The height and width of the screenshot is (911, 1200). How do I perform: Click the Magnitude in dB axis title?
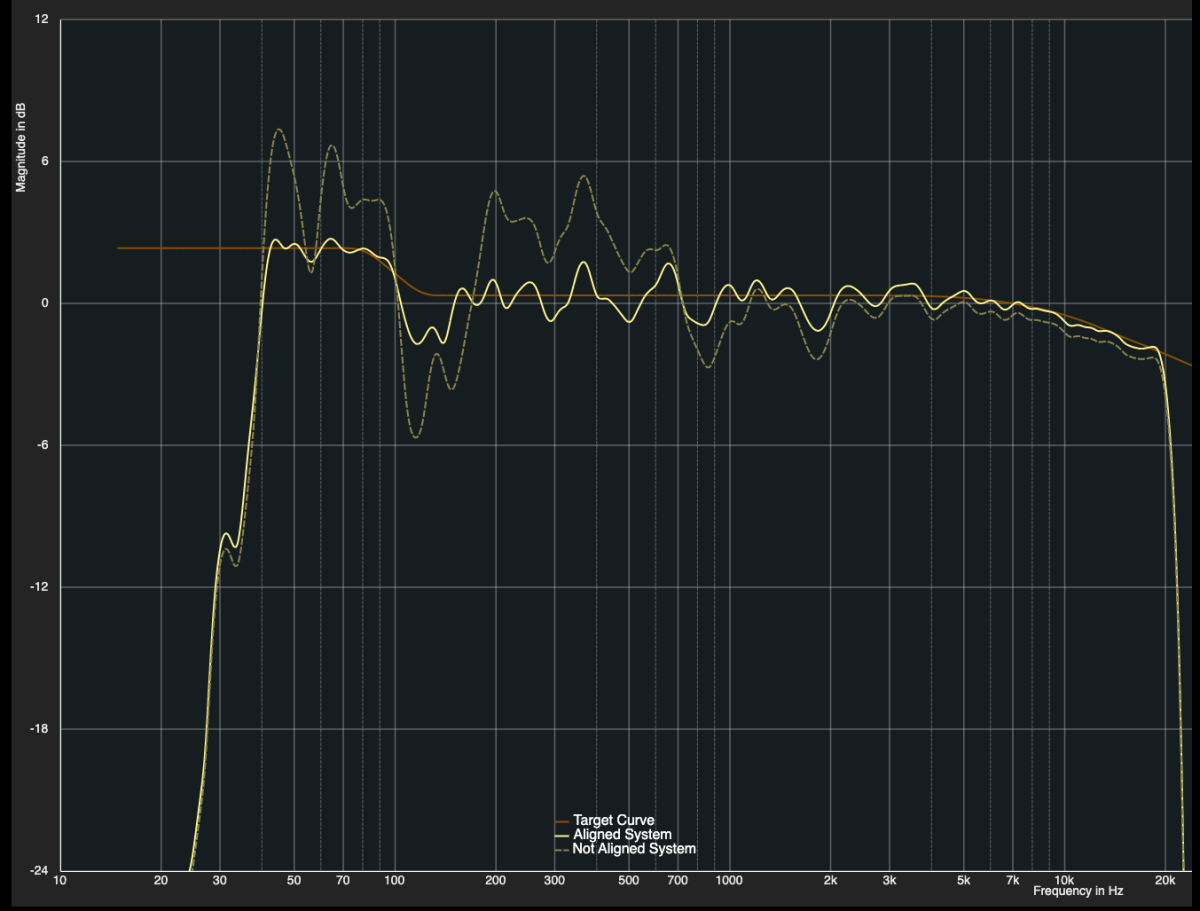point(20,145)
